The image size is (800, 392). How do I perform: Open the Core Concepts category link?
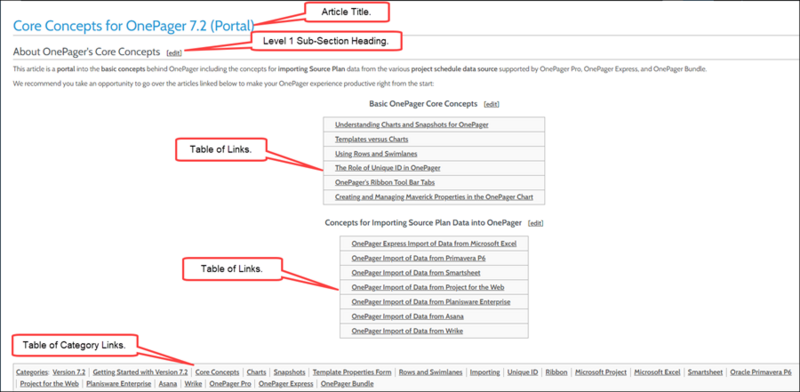tap(217, 373)
